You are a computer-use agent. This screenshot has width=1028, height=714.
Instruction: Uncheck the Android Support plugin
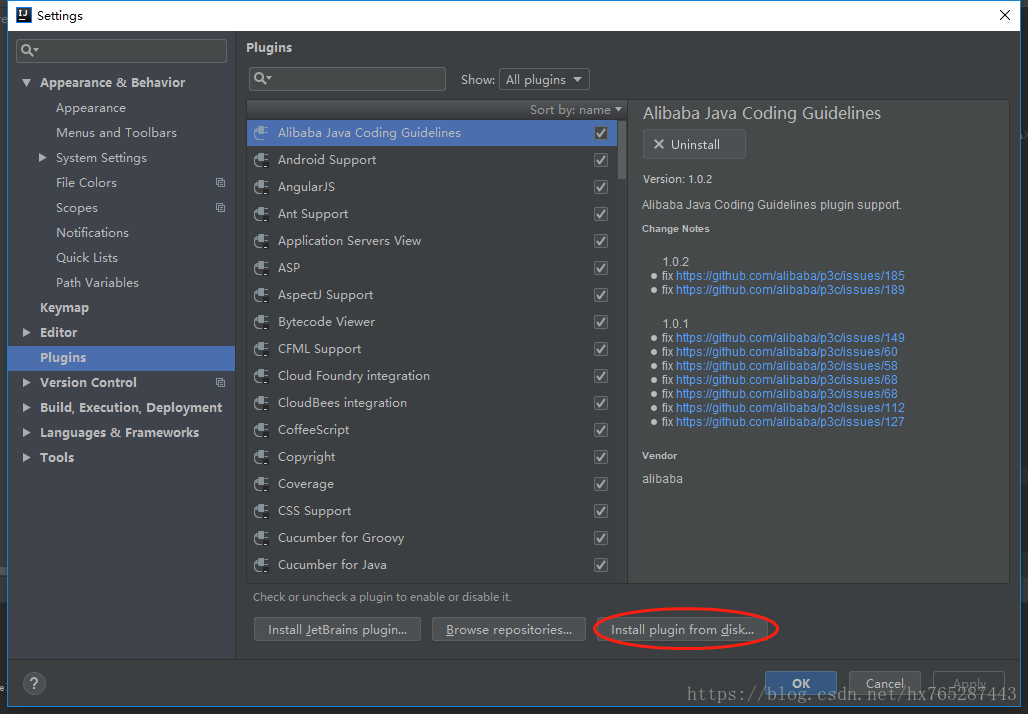(x=601, y=160)
